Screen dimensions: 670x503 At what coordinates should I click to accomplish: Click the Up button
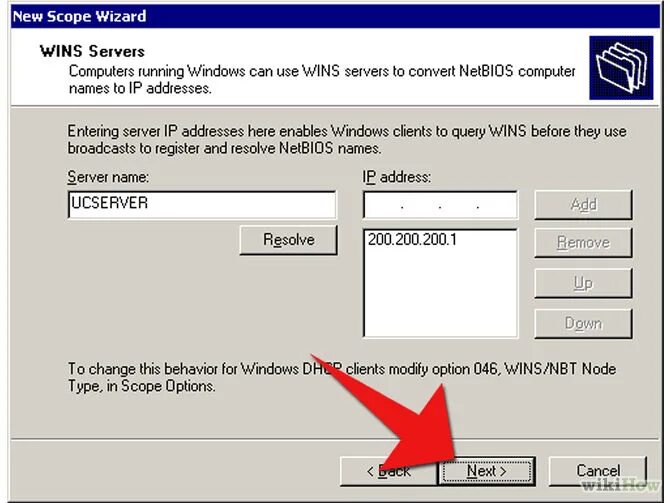coord(583,283)
